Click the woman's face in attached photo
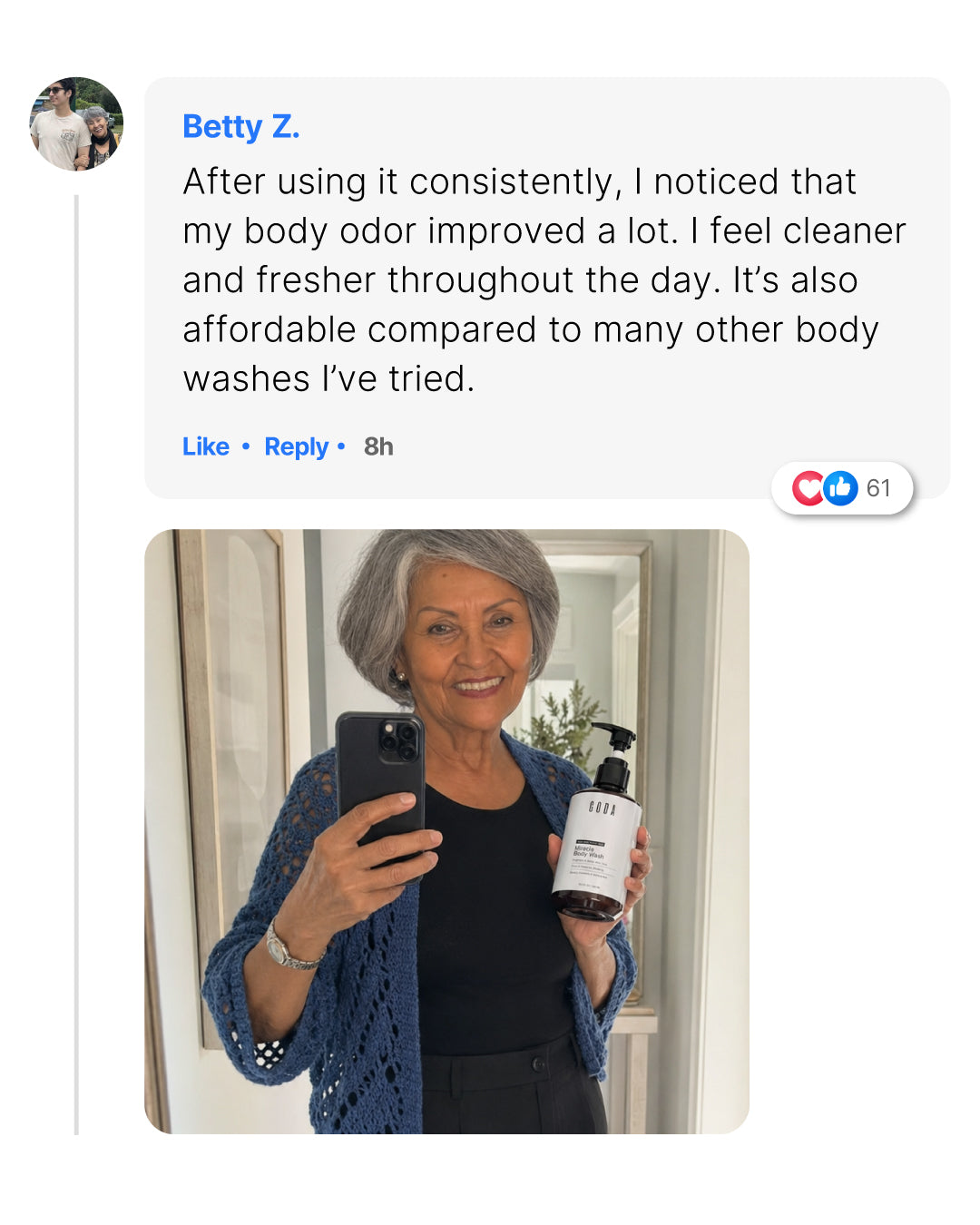 pyautogui.click(x=467, y=644)
